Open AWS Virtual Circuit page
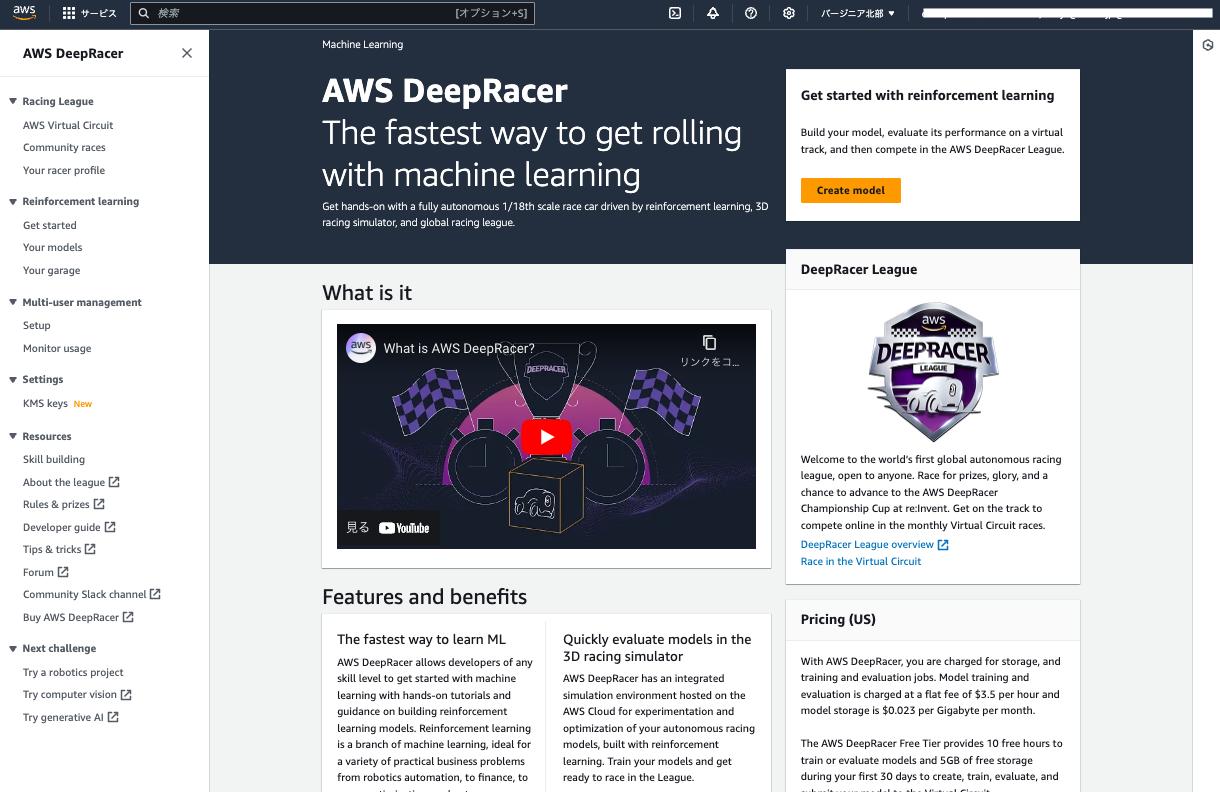Screen dimensions: 1220x792 pos(68,125)
